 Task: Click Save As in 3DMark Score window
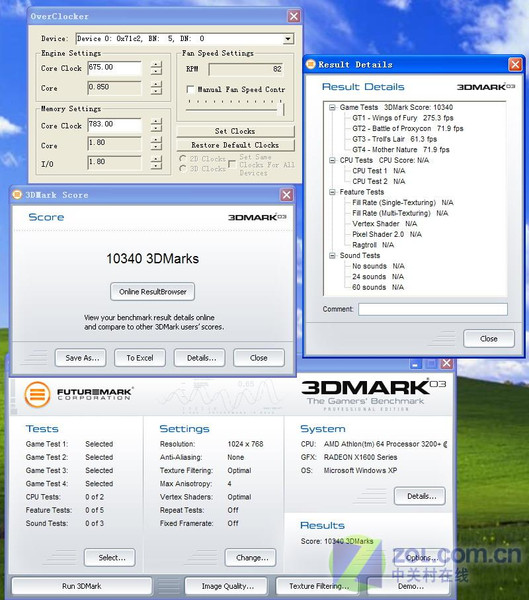point(81,358)
